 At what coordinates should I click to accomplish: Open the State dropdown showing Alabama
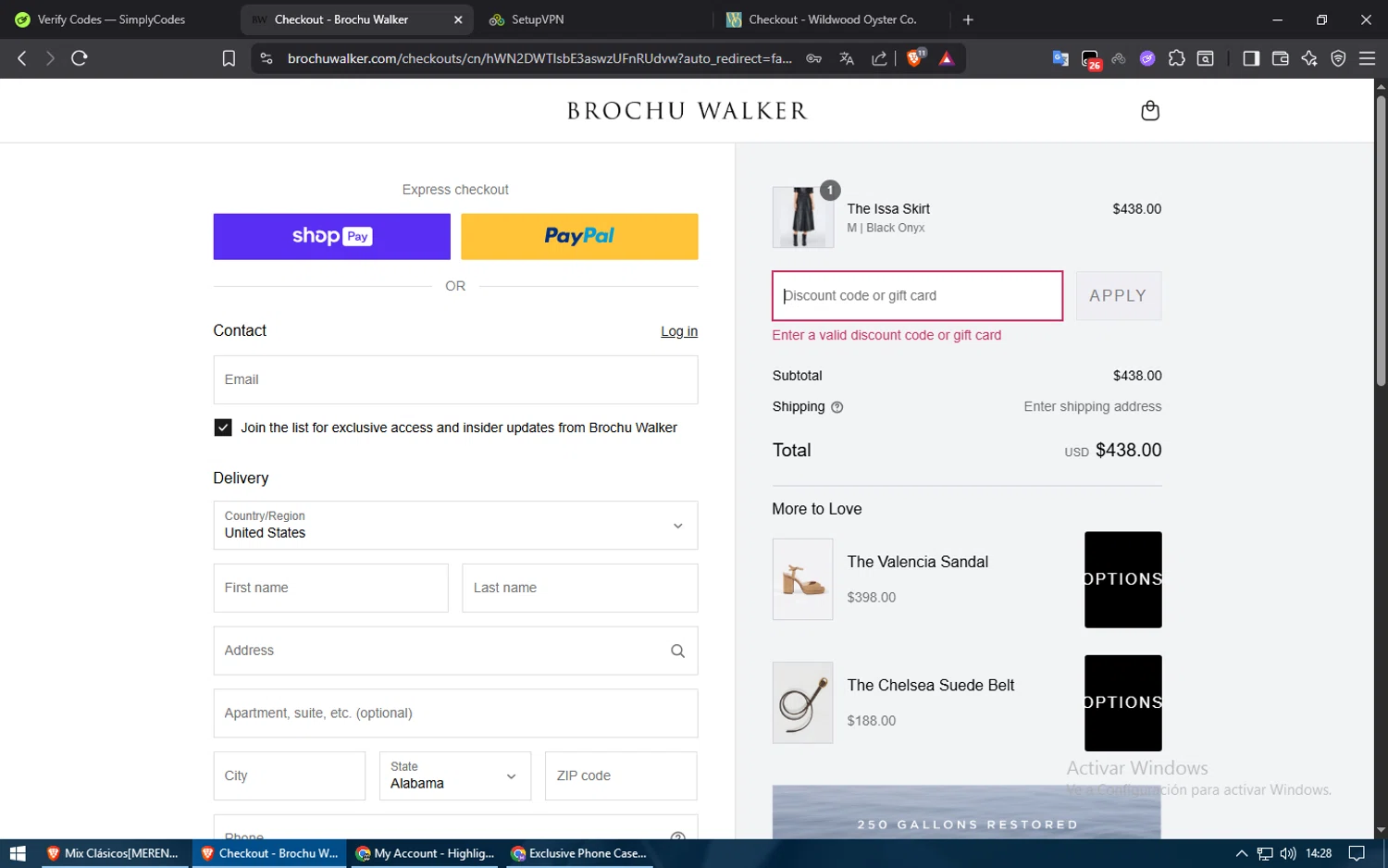(455, 775)
